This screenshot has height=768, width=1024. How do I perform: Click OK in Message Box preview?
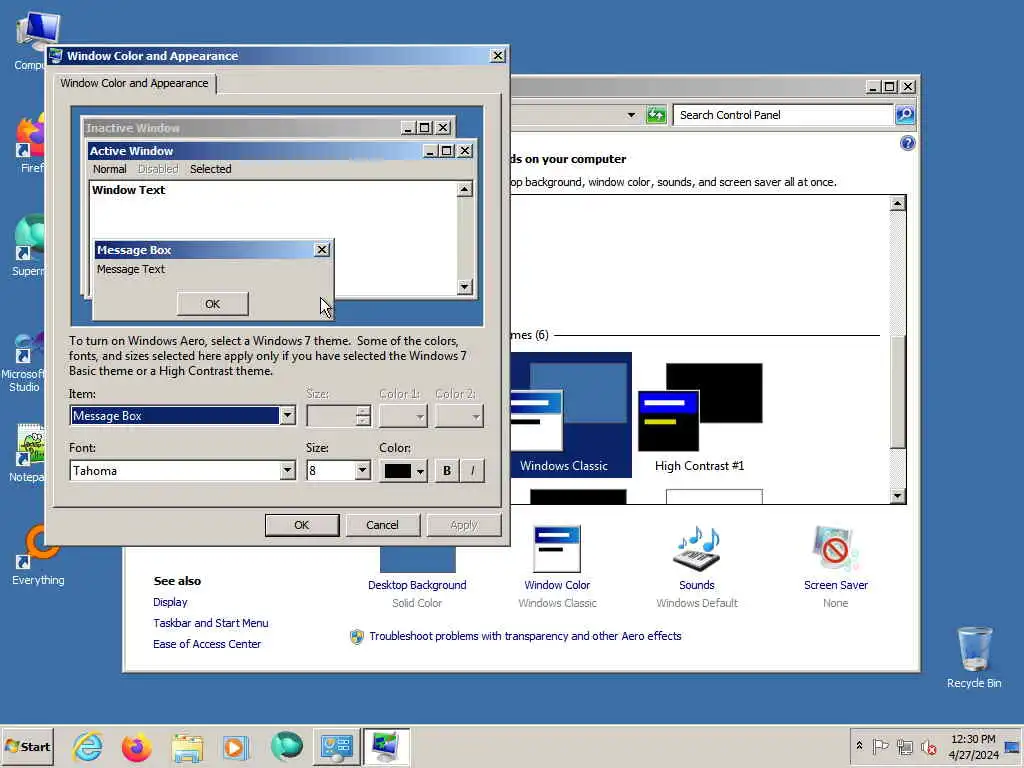[212, 304]
